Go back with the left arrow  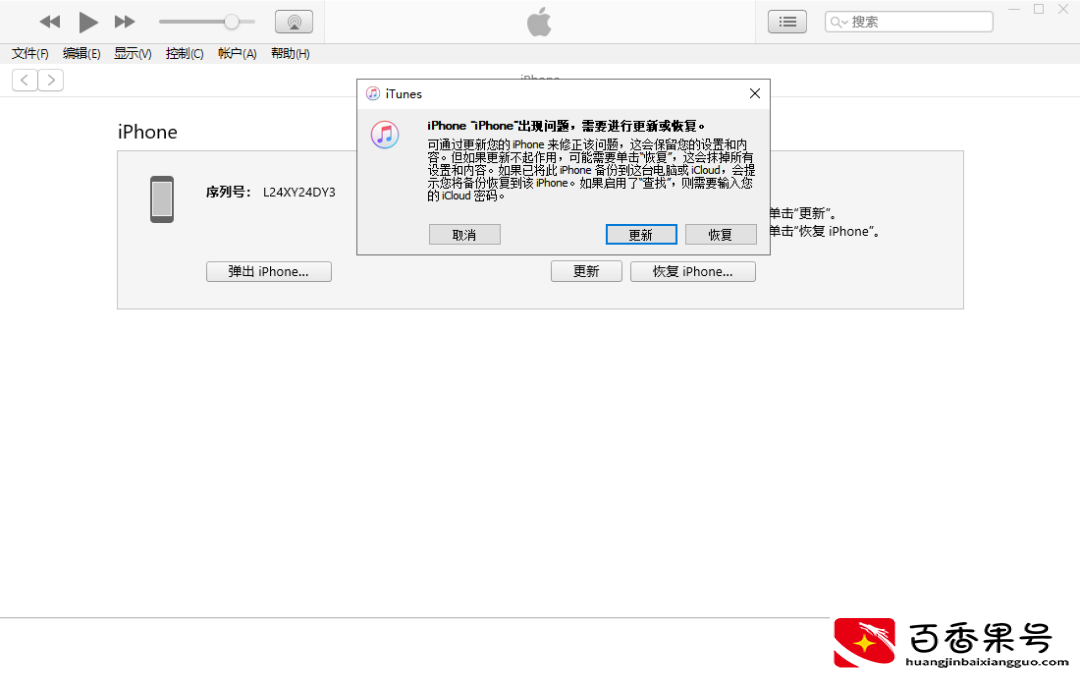(x=25, y=81)
